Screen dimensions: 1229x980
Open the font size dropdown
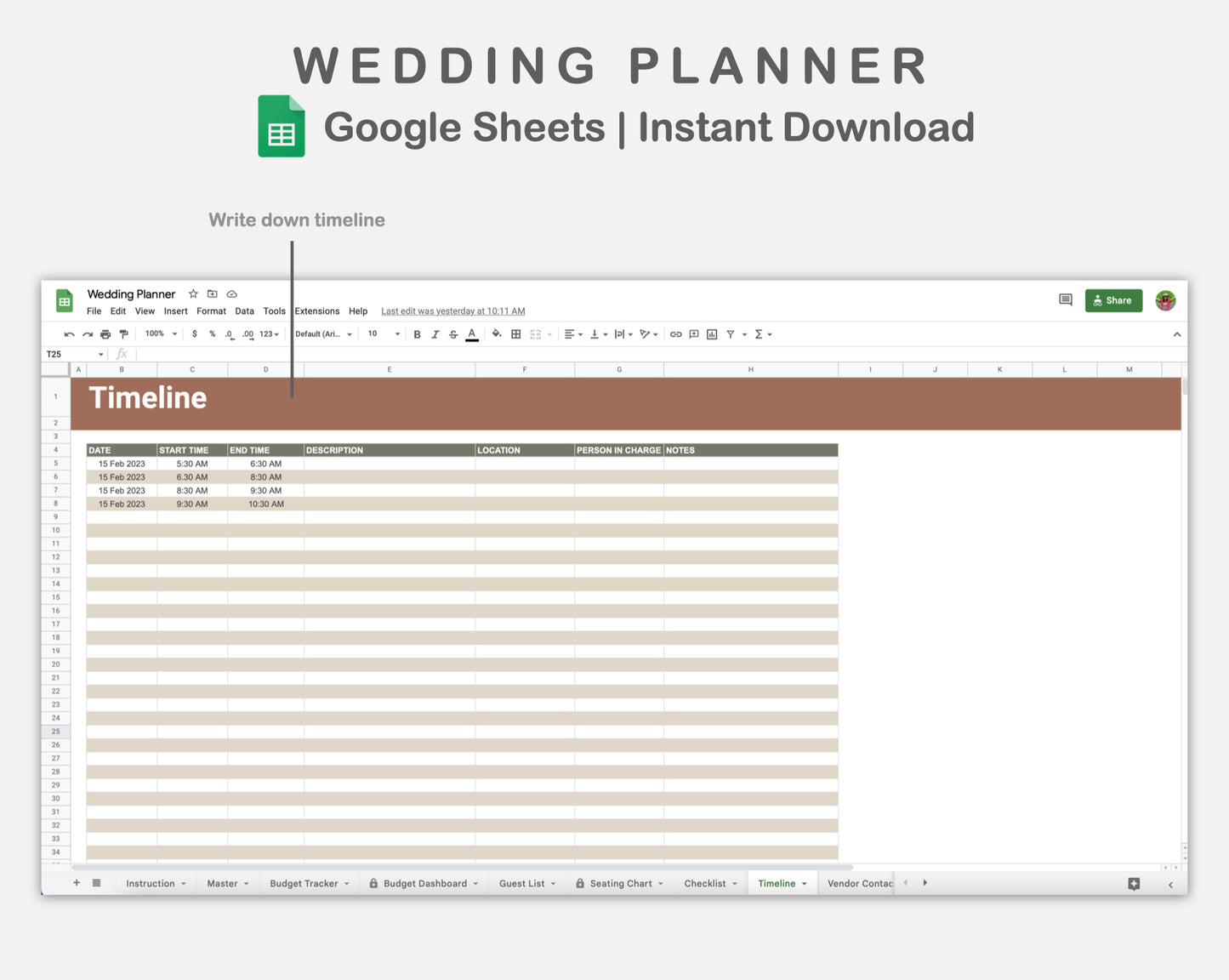(383, 333)
